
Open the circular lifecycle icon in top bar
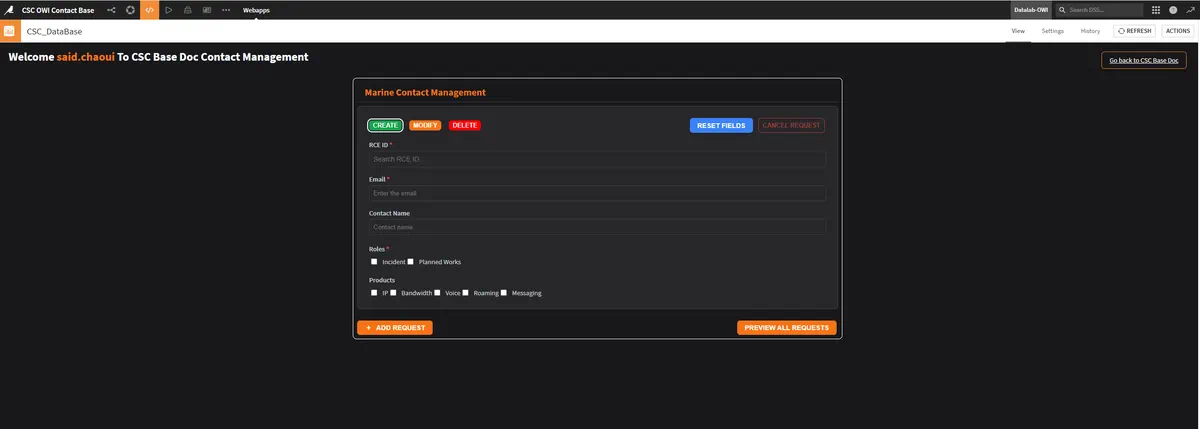click(x=130, y=9)
